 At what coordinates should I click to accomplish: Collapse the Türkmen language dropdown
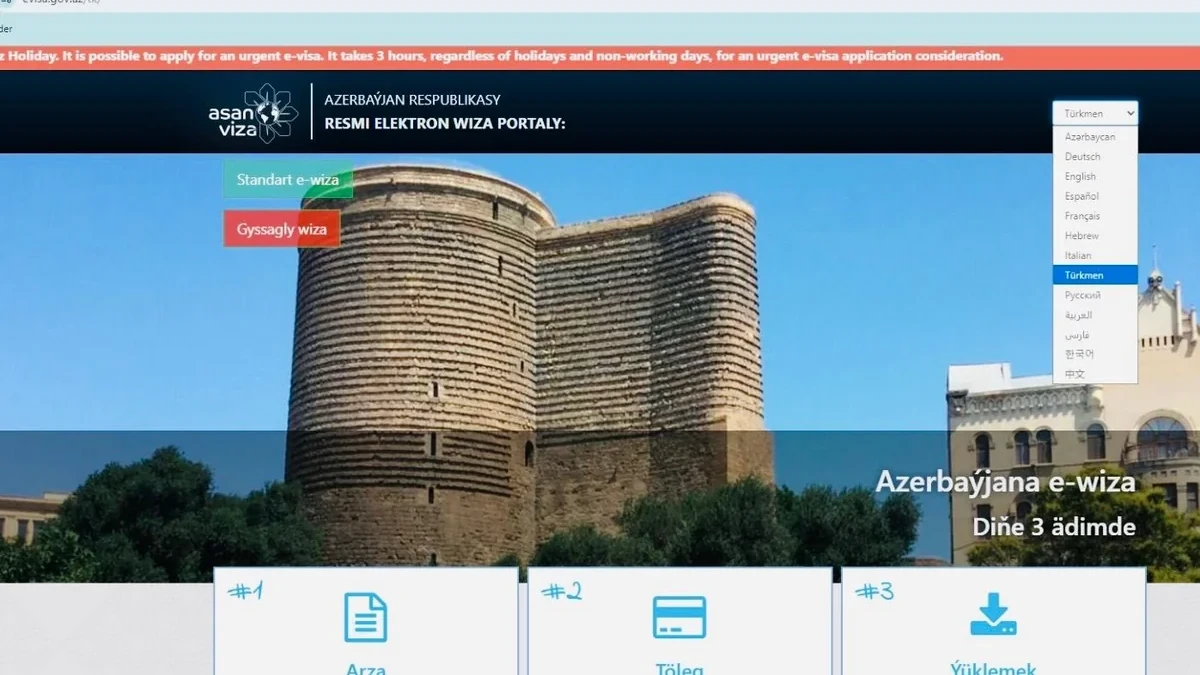click(x=1094, y=113)
